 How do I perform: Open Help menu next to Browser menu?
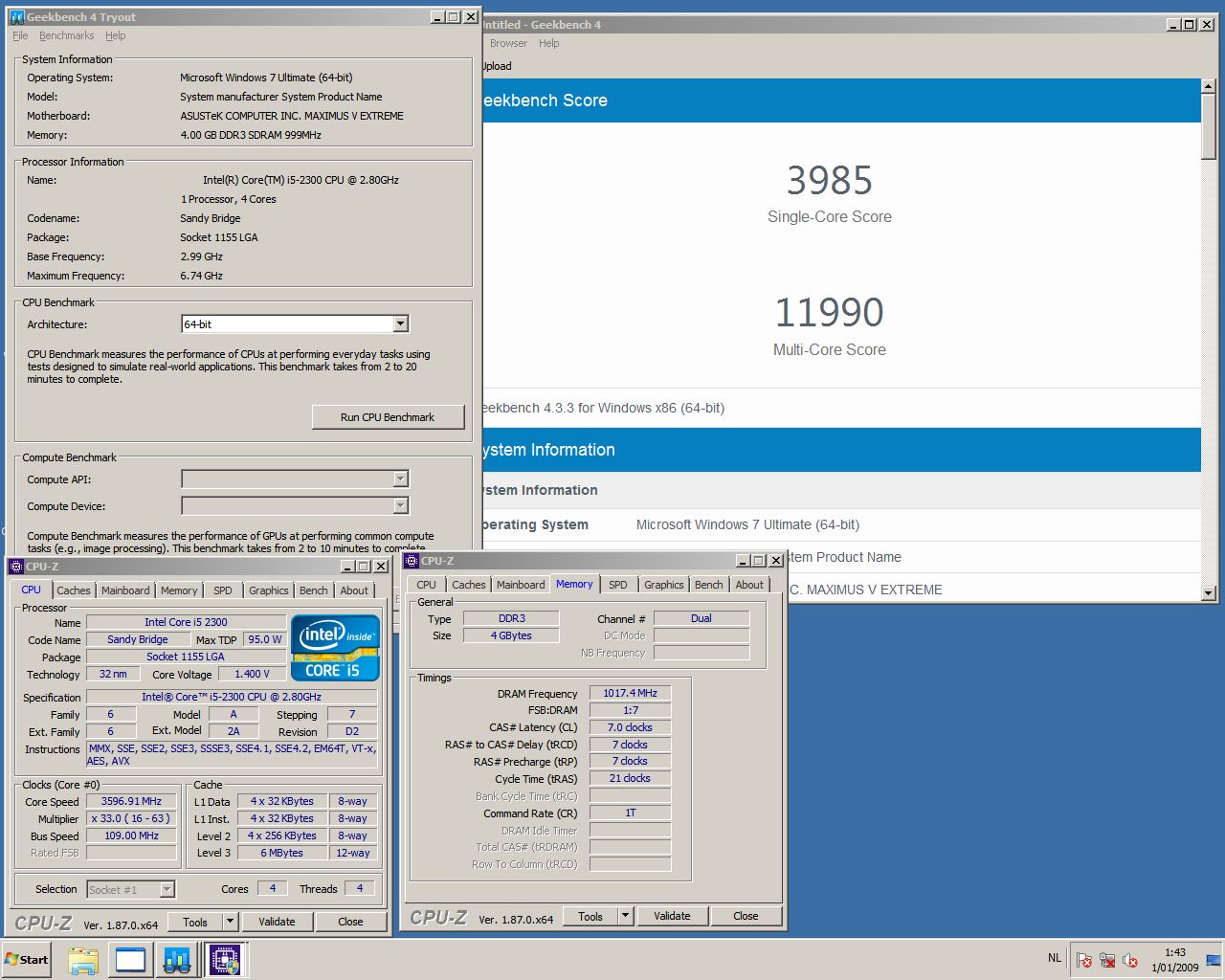pyautogui.click(x=549, y=43)
